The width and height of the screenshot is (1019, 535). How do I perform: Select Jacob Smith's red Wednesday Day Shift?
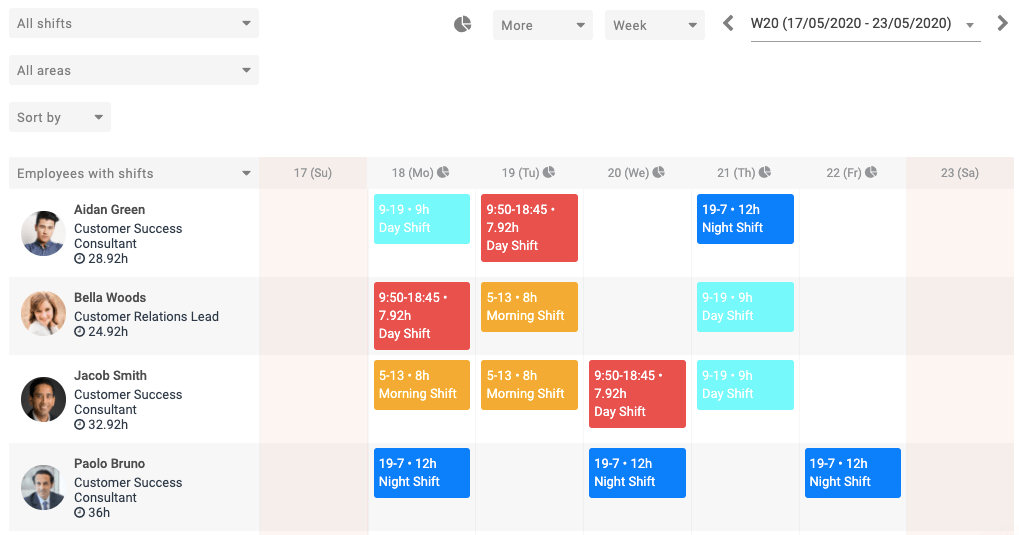coord(637,393)
